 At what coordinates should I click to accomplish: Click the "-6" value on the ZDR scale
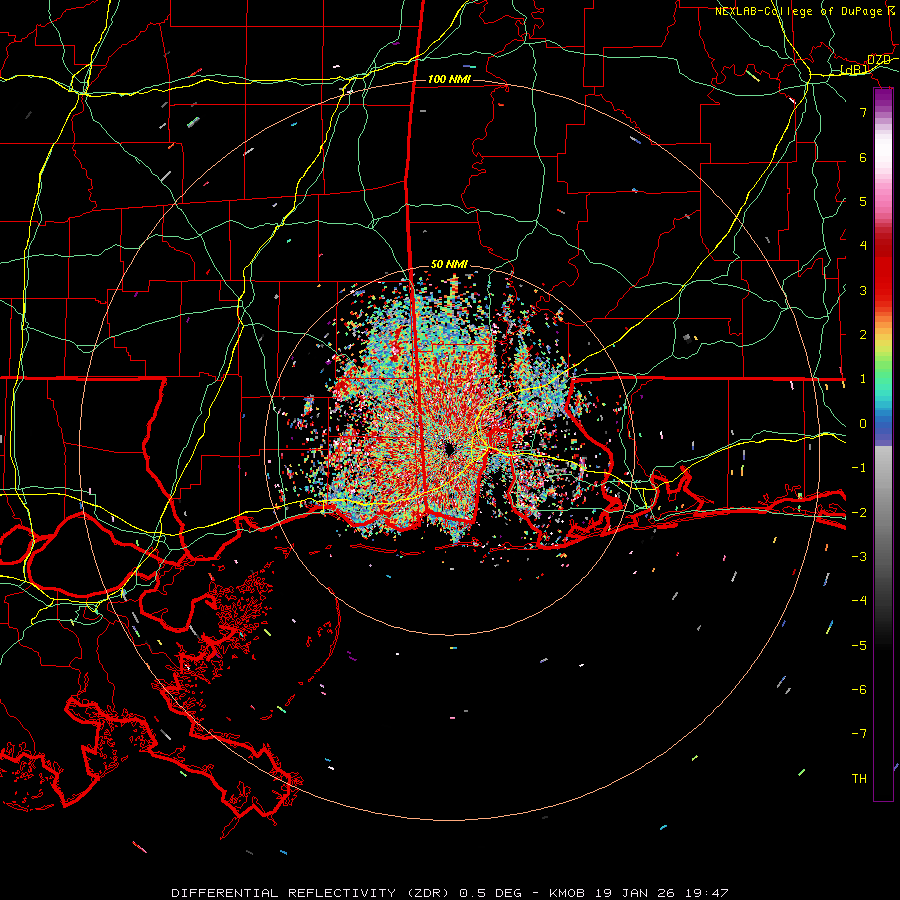(859, 689)
